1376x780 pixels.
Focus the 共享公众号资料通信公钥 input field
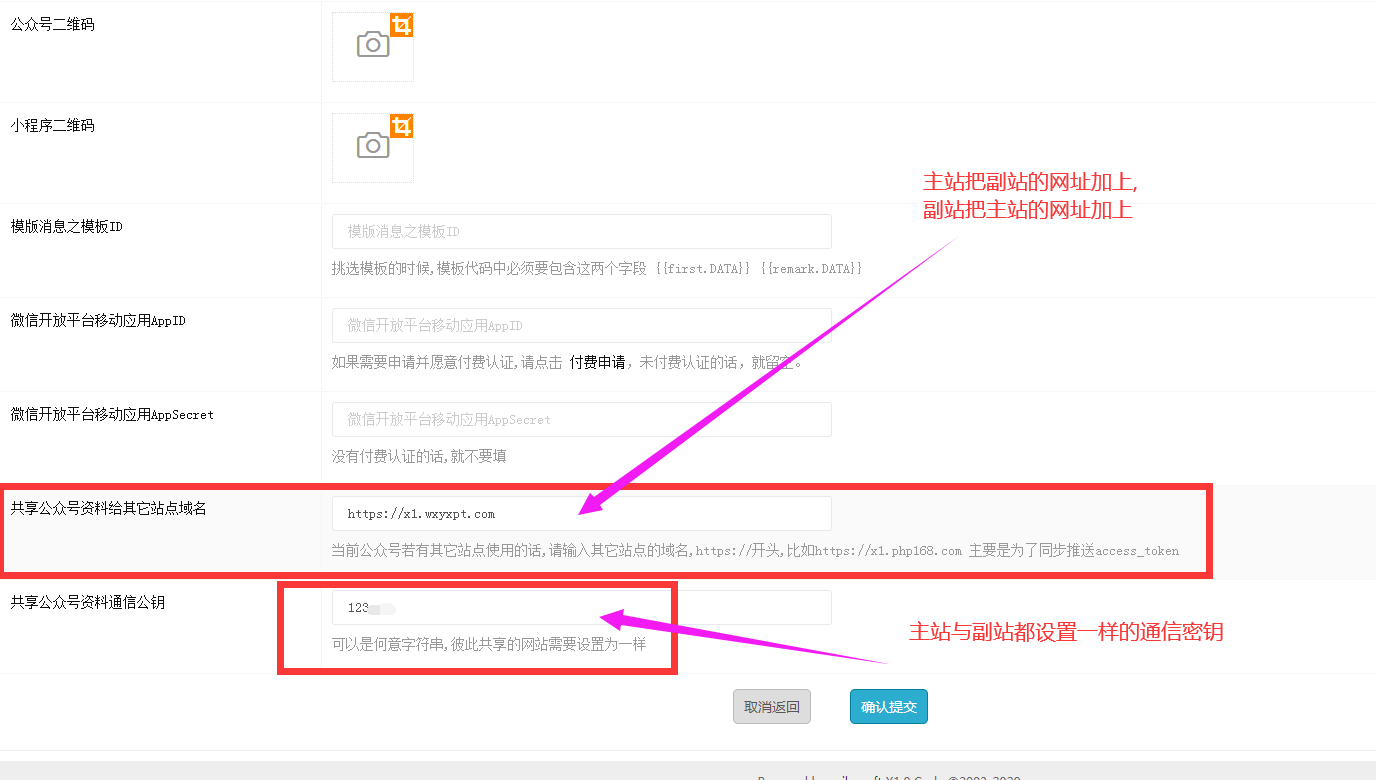[x=581, y=608]
